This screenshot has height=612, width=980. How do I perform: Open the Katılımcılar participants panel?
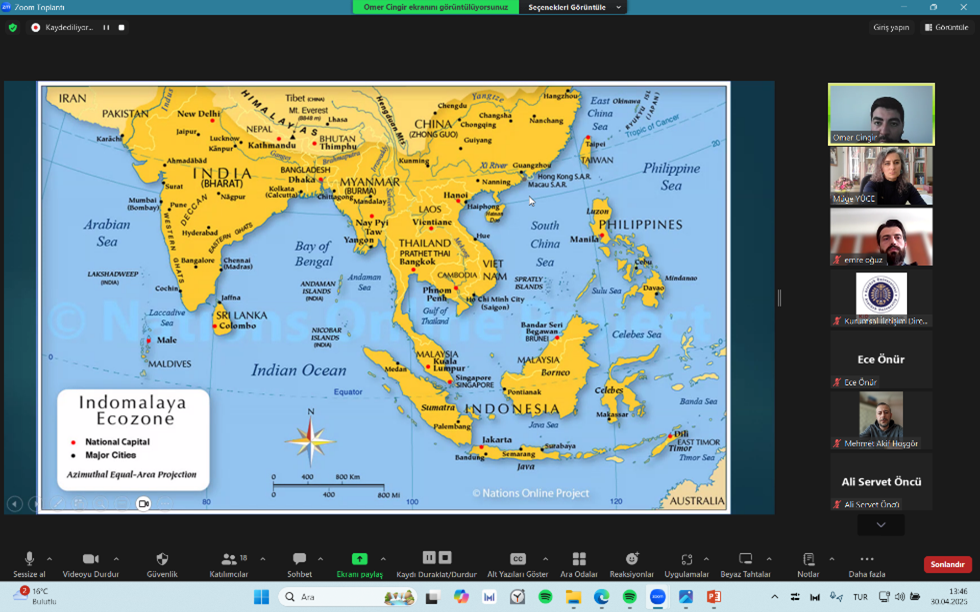[229, 564]
